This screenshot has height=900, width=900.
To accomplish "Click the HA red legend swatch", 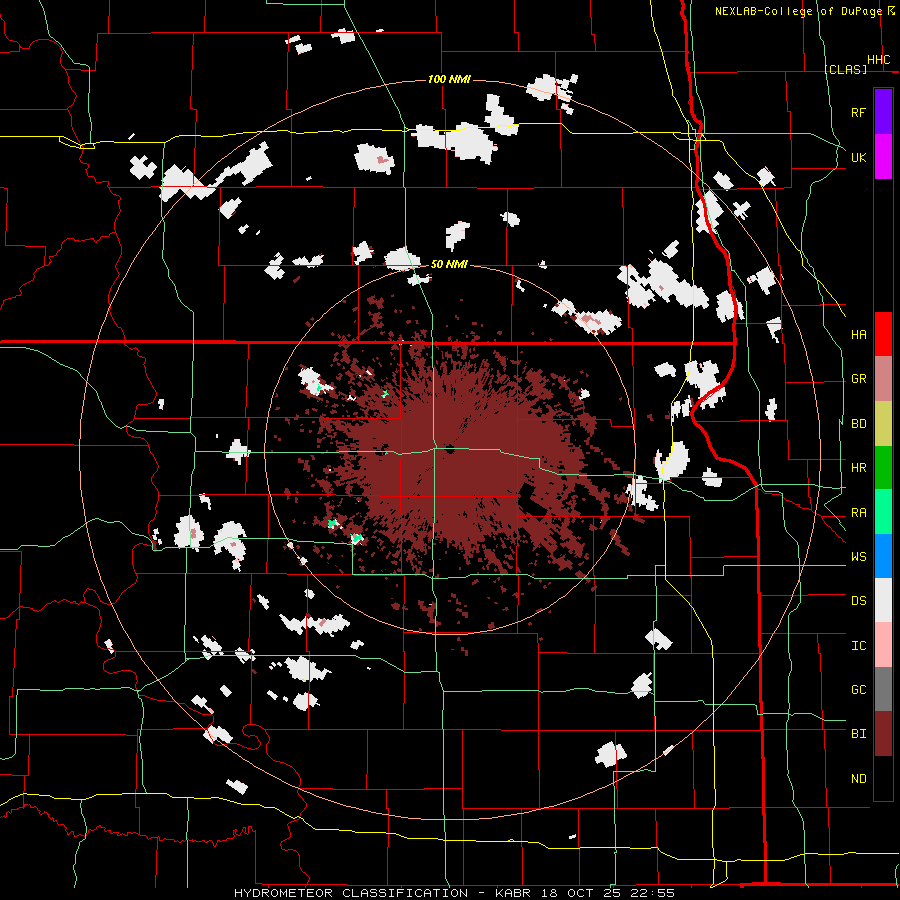I will pyautogui.click(x=883, y=334).
